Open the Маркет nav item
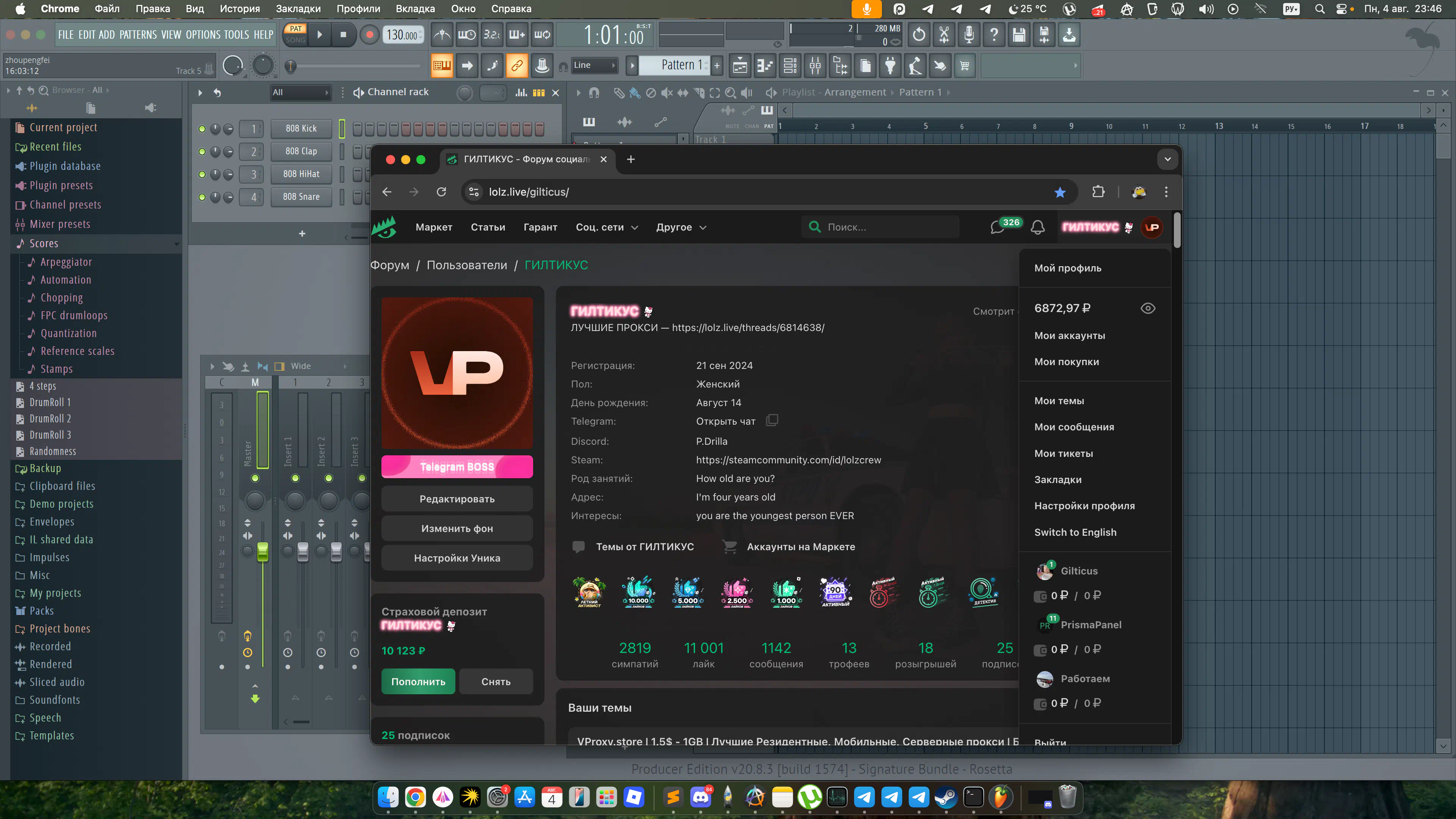Viewport: 1456px width, 819px height. pyautogui.click(x=433, y=227)
